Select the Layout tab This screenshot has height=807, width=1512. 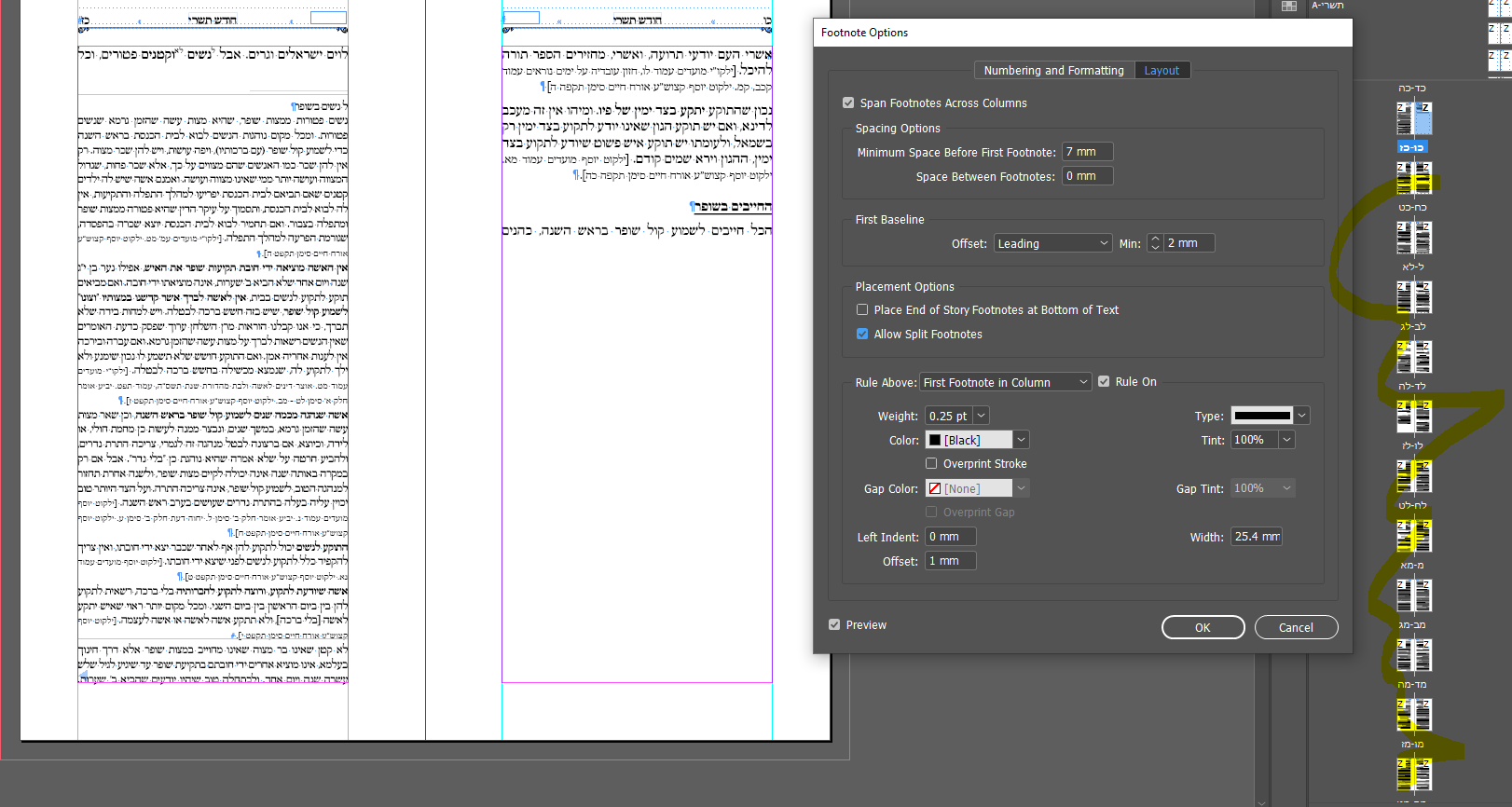click(x=1161, y=71)
